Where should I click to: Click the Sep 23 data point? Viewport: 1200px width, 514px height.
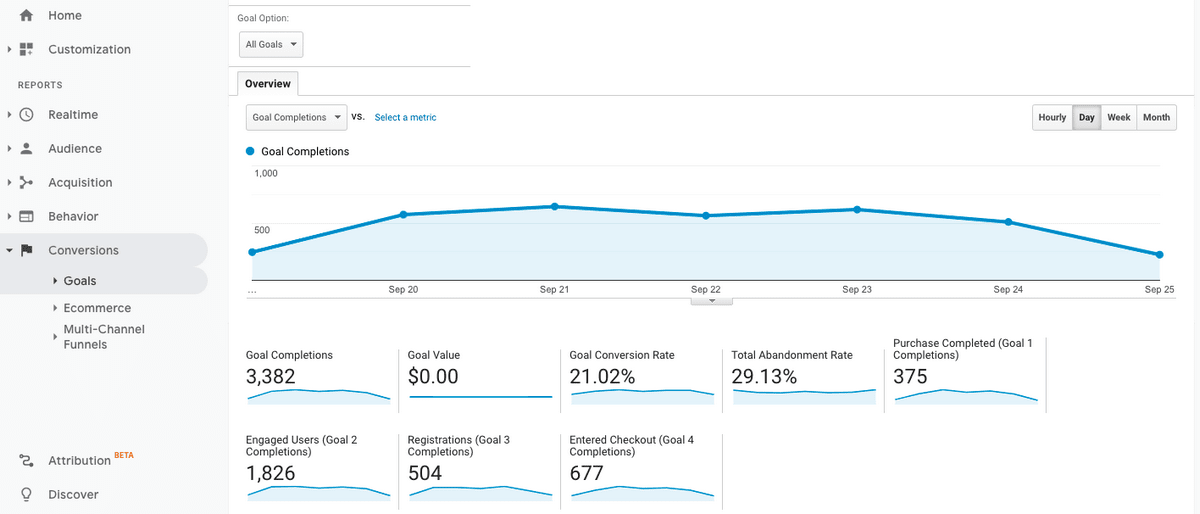(x=857, y=209)
